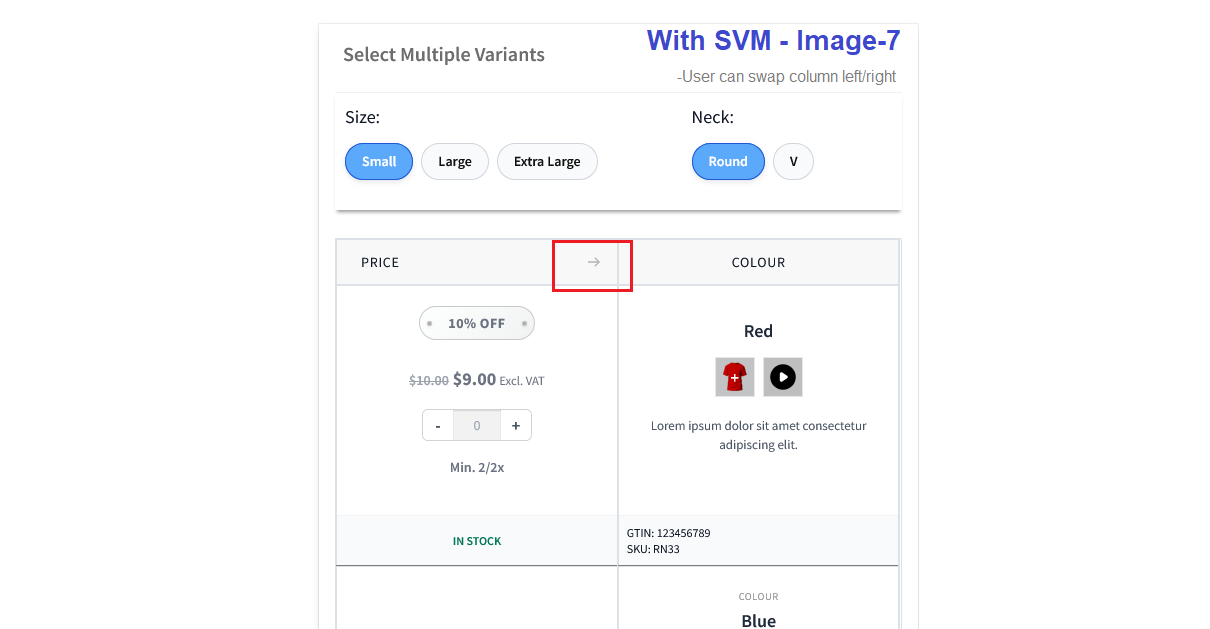The height and width of the screenshot is (629, 1210).
Task: Focus the quantity input field
Action: point(477,425)
